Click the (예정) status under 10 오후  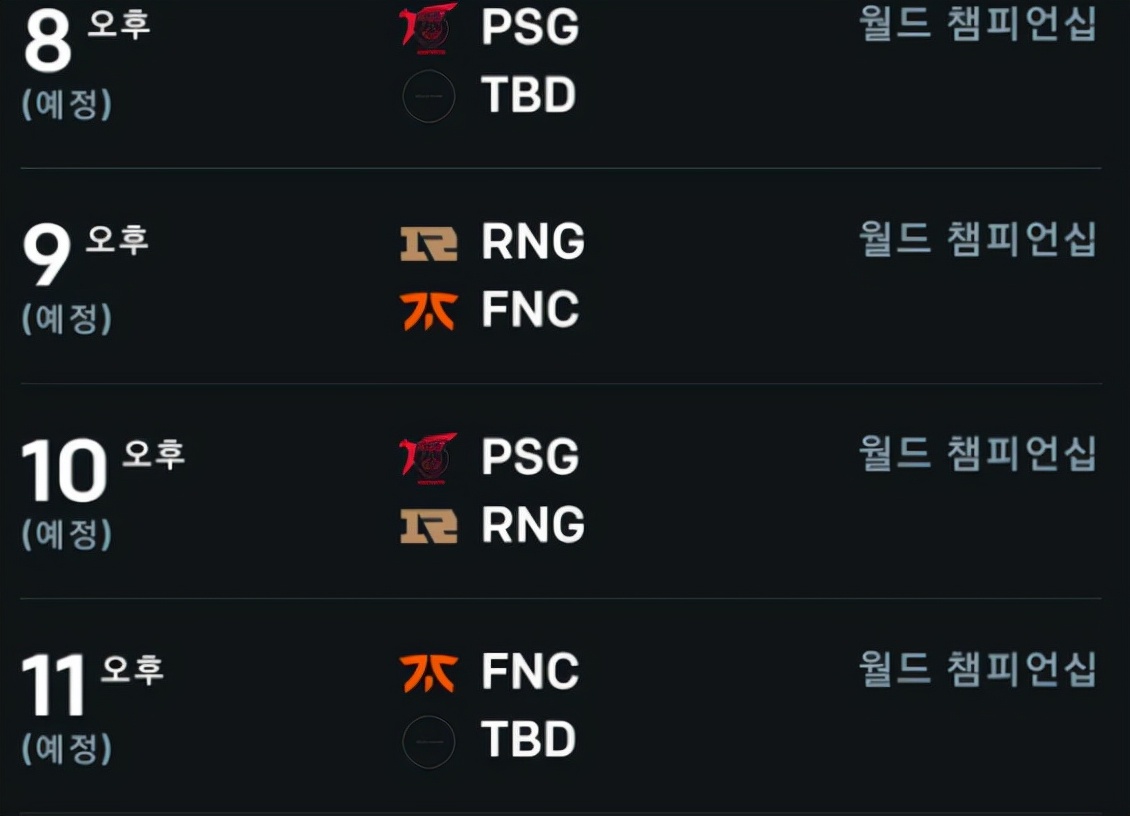pos(67,534)
